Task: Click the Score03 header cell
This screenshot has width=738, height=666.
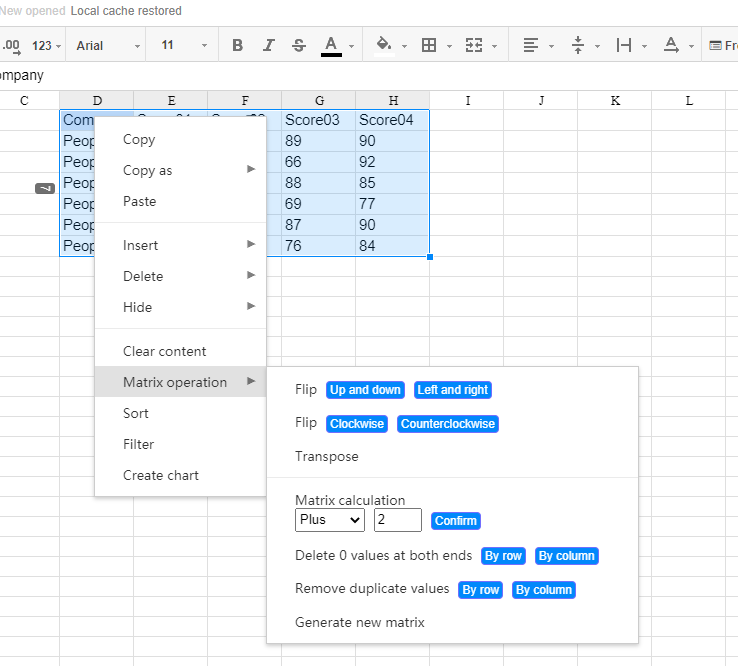Action: tap(319, 120)
